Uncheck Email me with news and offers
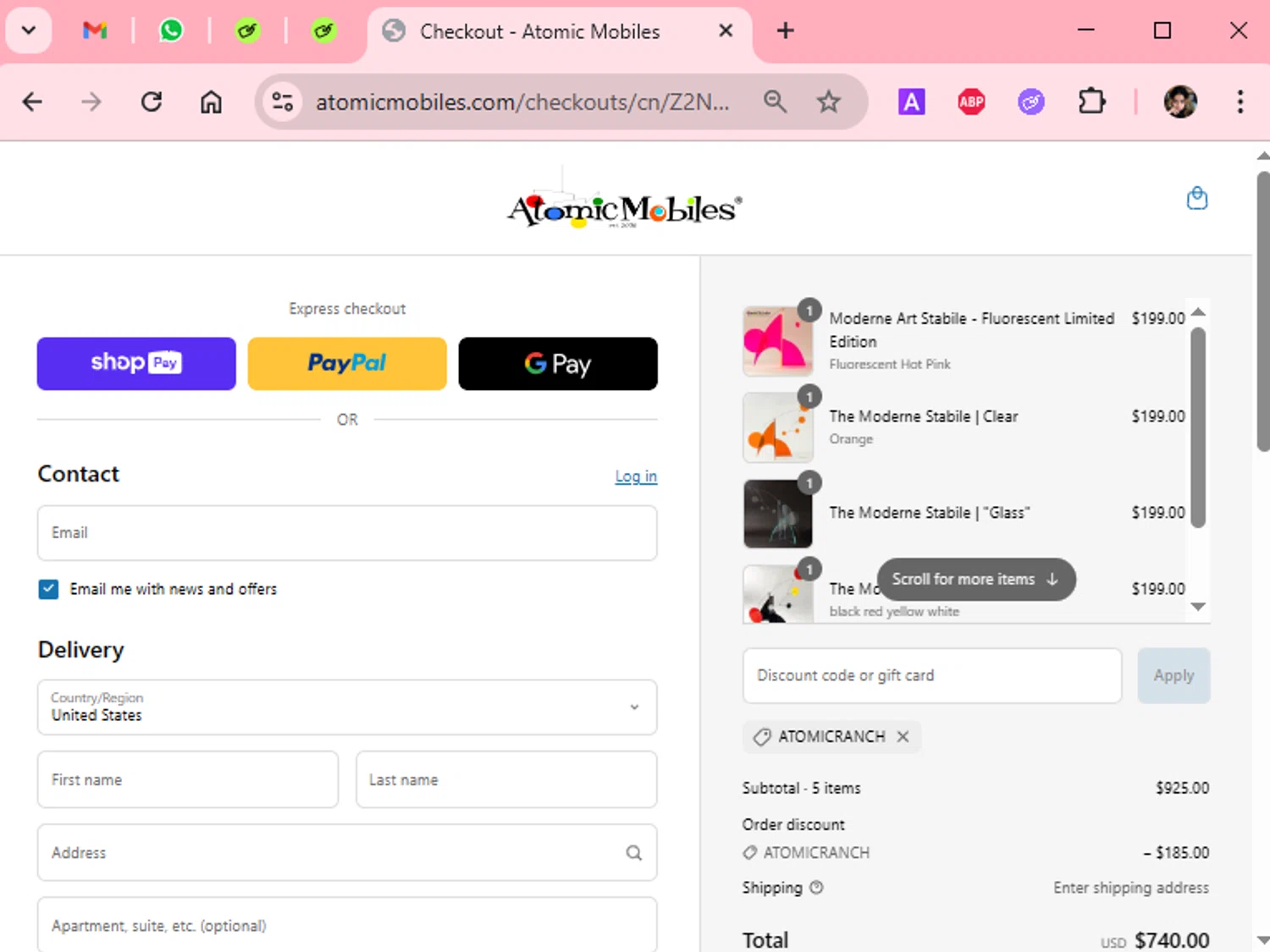1270x952 pixels. pyautogui.click(x=48, y=589)
